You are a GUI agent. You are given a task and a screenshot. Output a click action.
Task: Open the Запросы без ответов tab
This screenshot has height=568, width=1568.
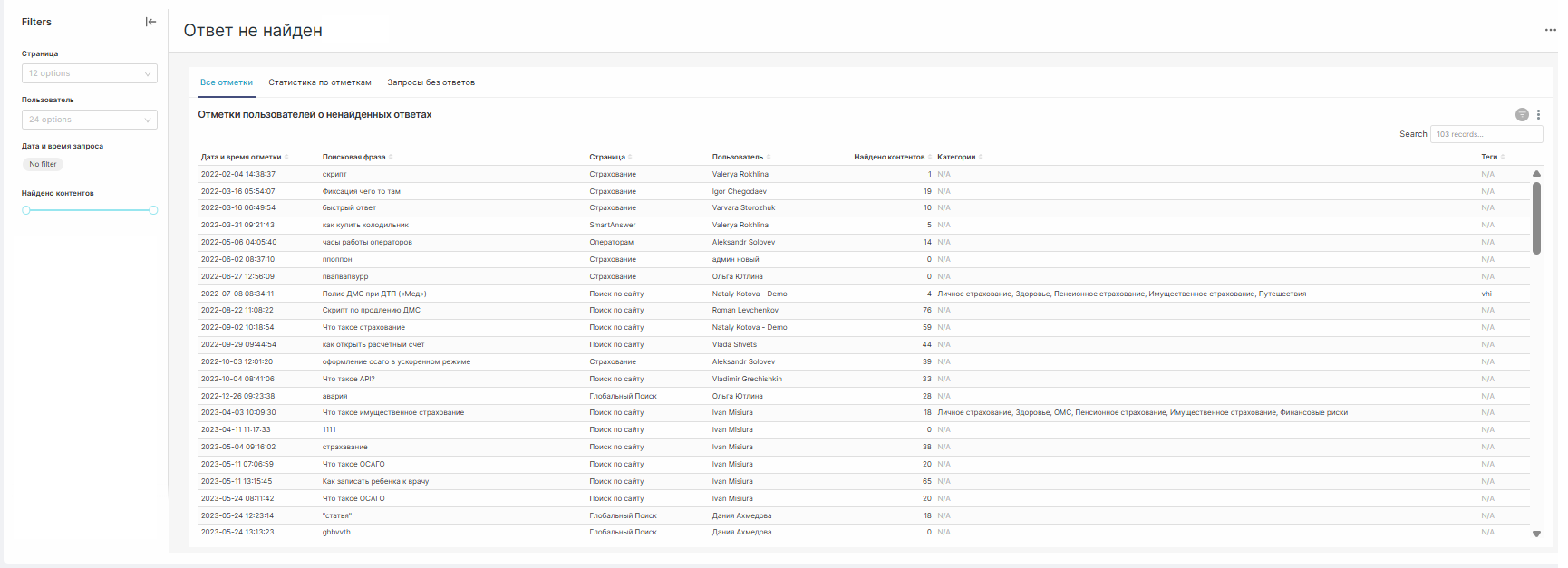pos(431,82)
